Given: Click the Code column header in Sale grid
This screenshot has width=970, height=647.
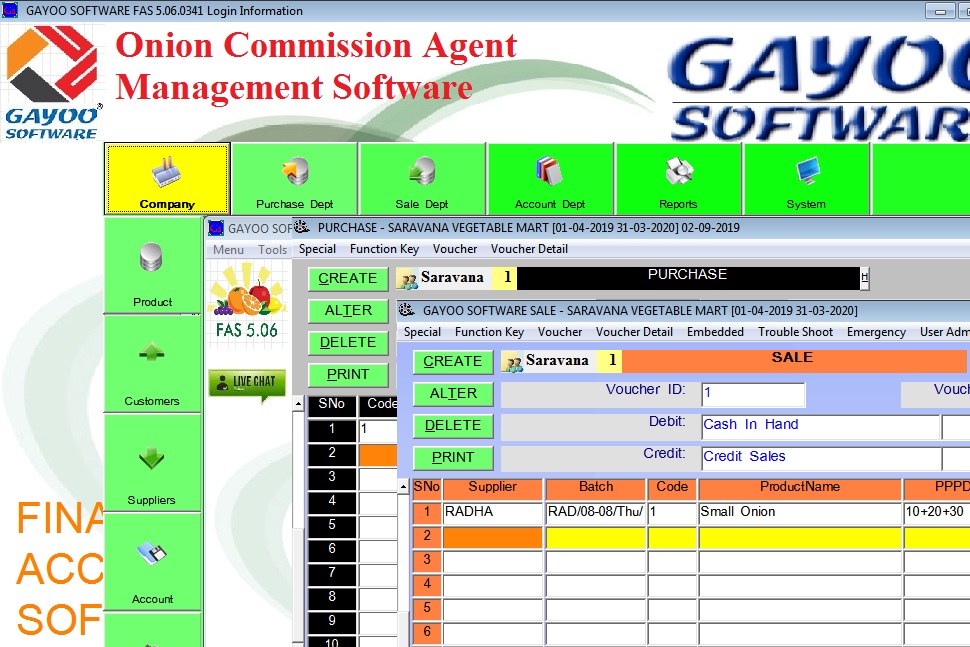Looking at the screenshot, I should coord(672,488).
